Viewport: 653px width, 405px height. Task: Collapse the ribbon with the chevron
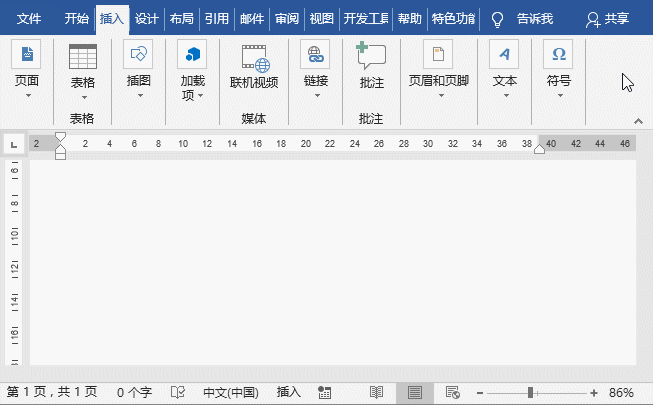pos(638,121)
